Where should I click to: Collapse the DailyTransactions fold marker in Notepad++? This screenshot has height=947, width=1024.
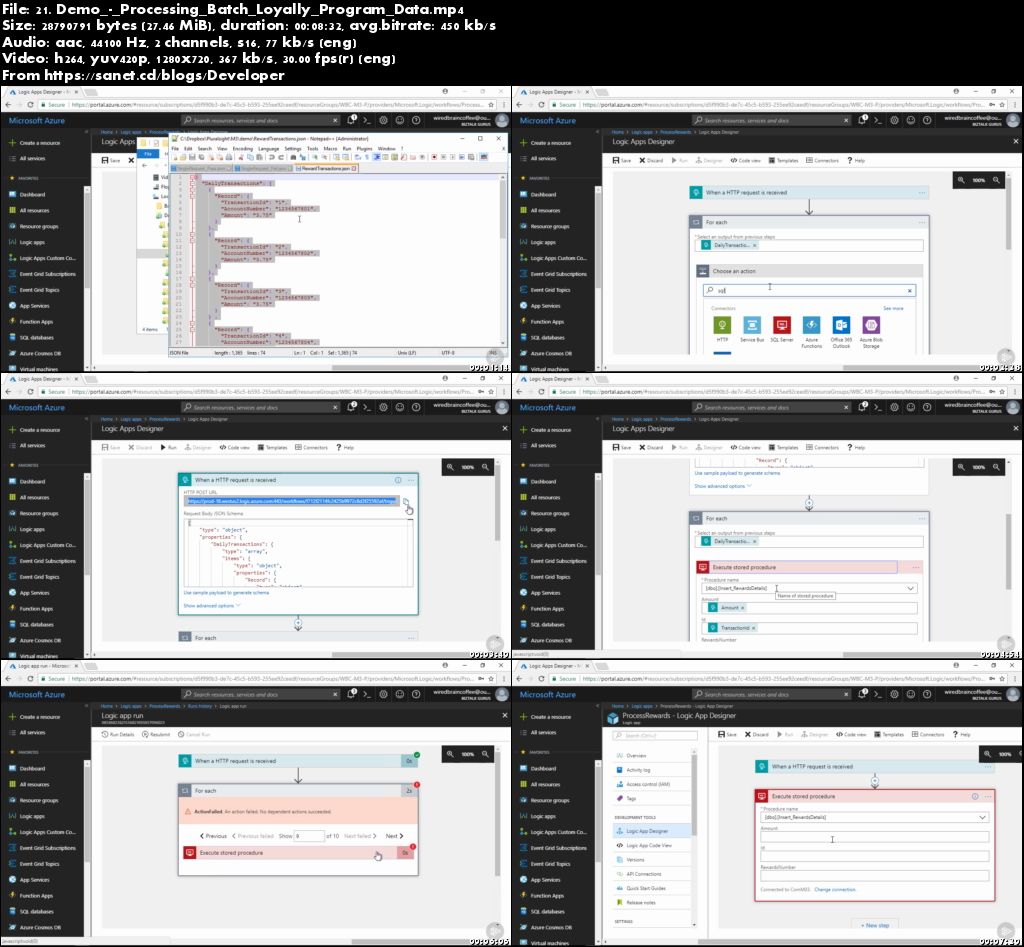coord(193,184)
